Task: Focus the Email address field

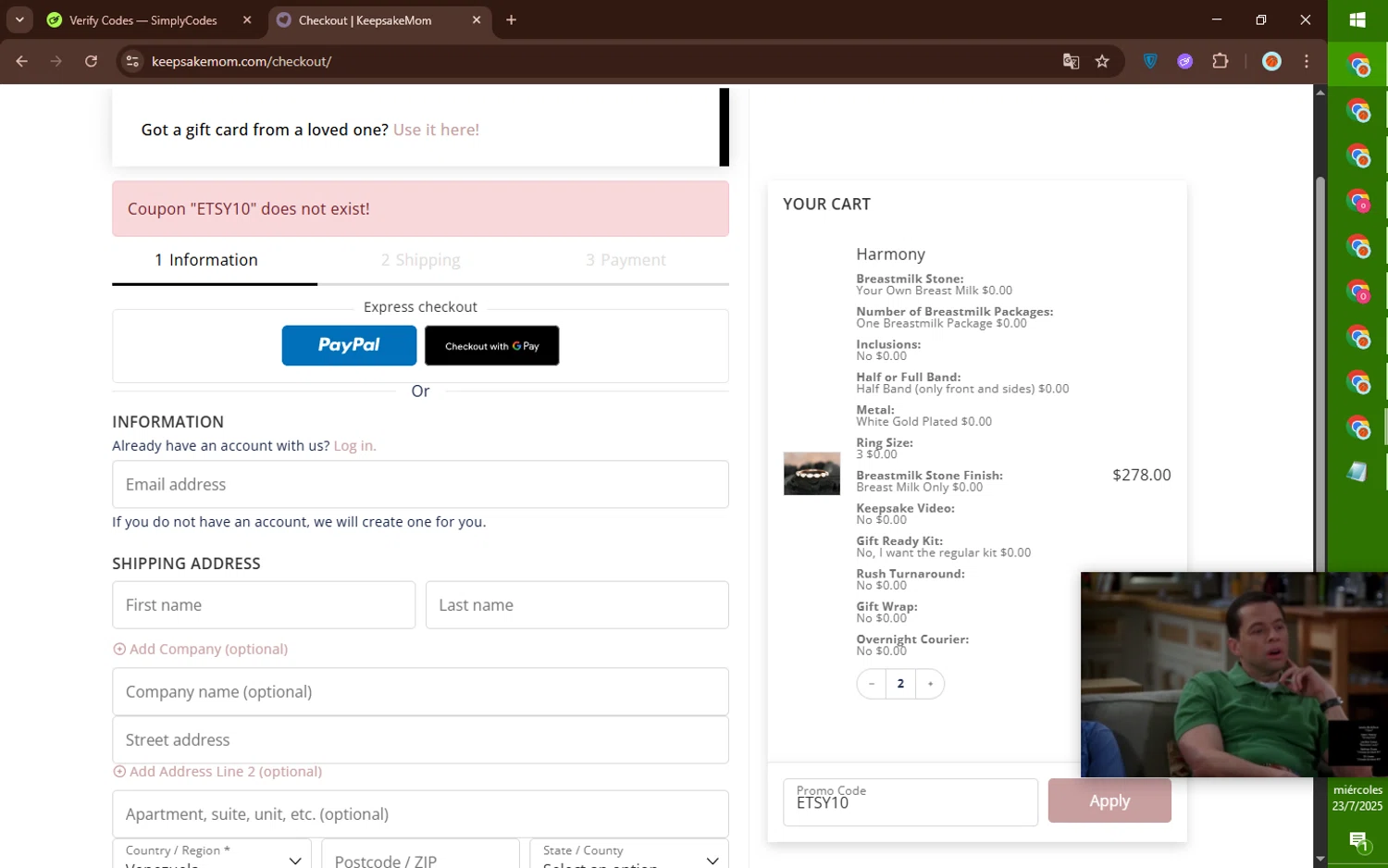Action: point(420,484)
